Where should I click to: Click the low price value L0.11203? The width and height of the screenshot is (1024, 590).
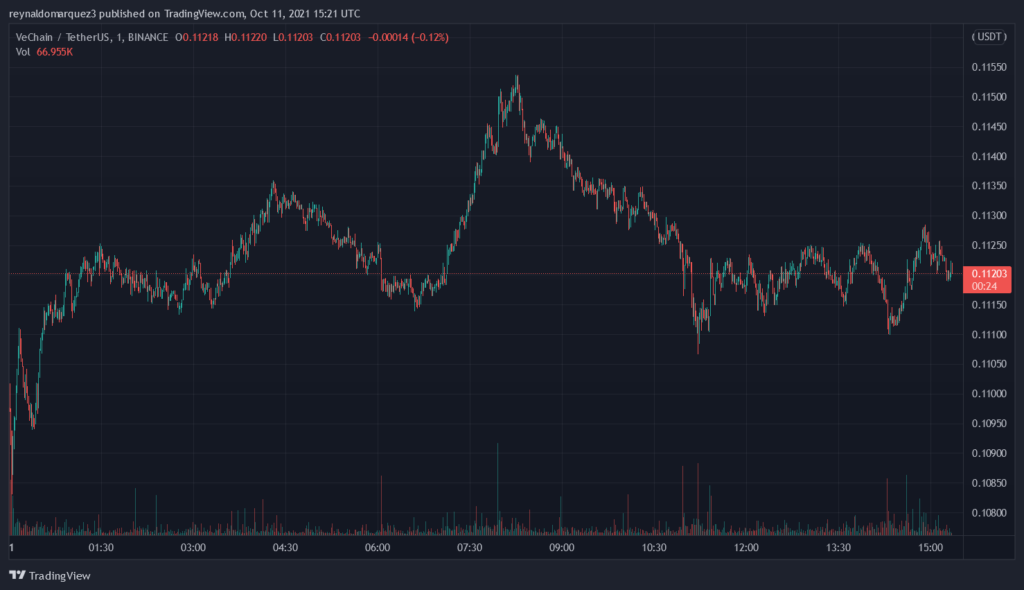[x=293, y=37]
